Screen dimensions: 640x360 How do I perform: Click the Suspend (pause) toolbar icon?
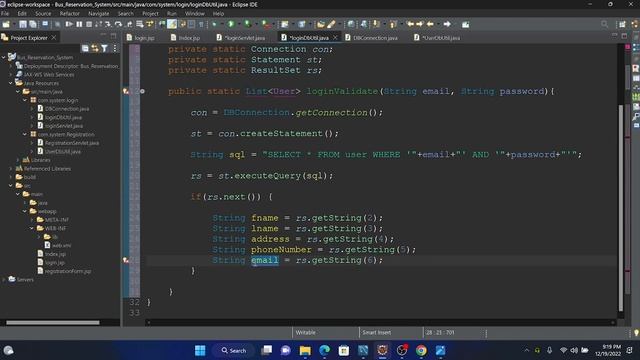[79, 24]
